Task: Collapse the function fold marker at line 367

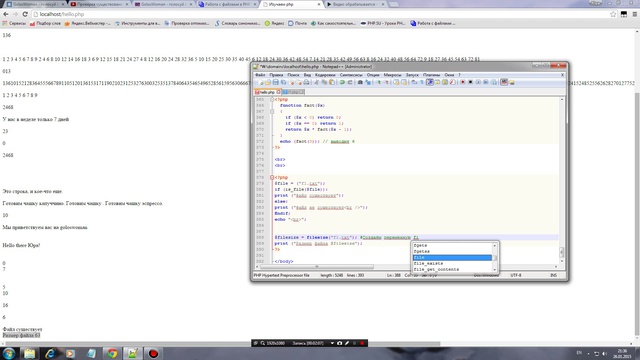Action: click(x=272, y=111)
